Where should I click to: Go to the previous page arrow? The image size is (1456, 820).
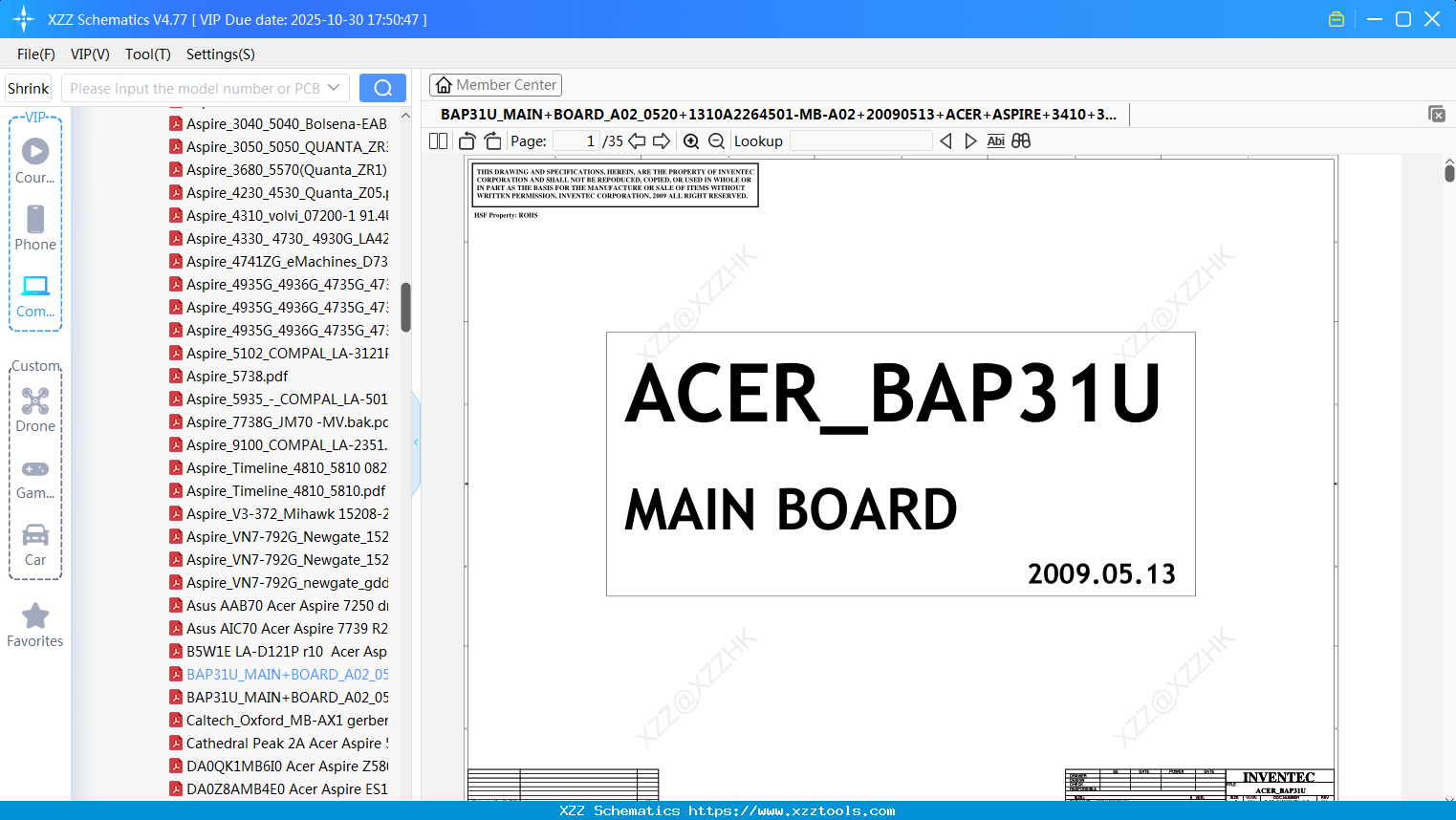pyautogui.click(x=637, y=140)
